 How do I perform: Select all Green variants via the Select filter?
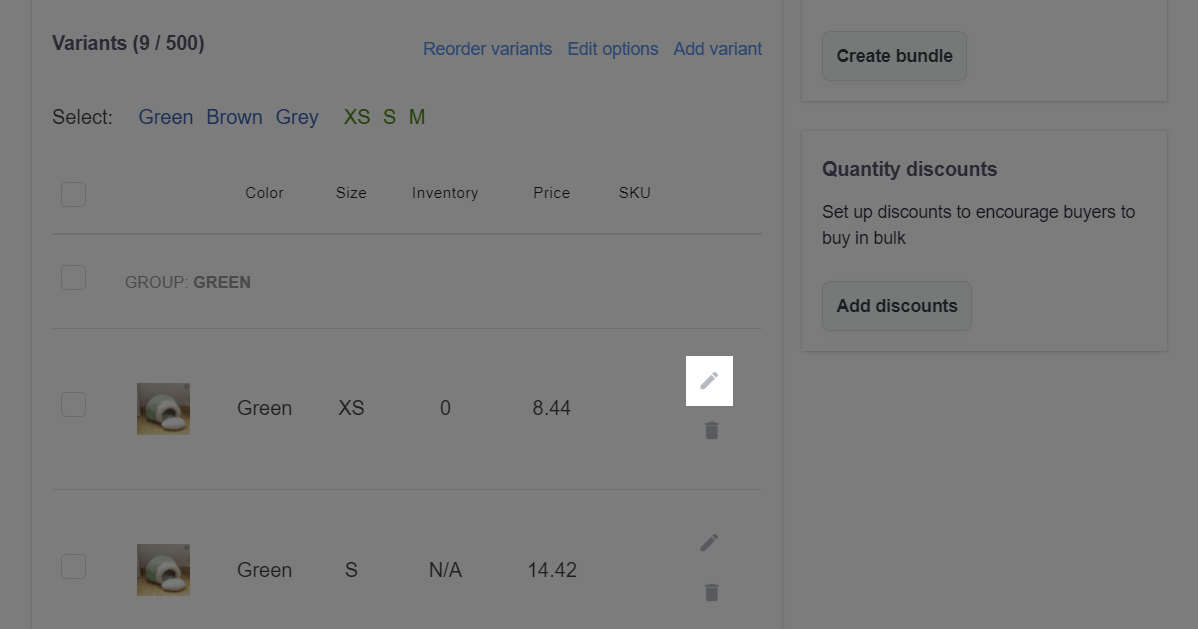[x=165, y=117]
